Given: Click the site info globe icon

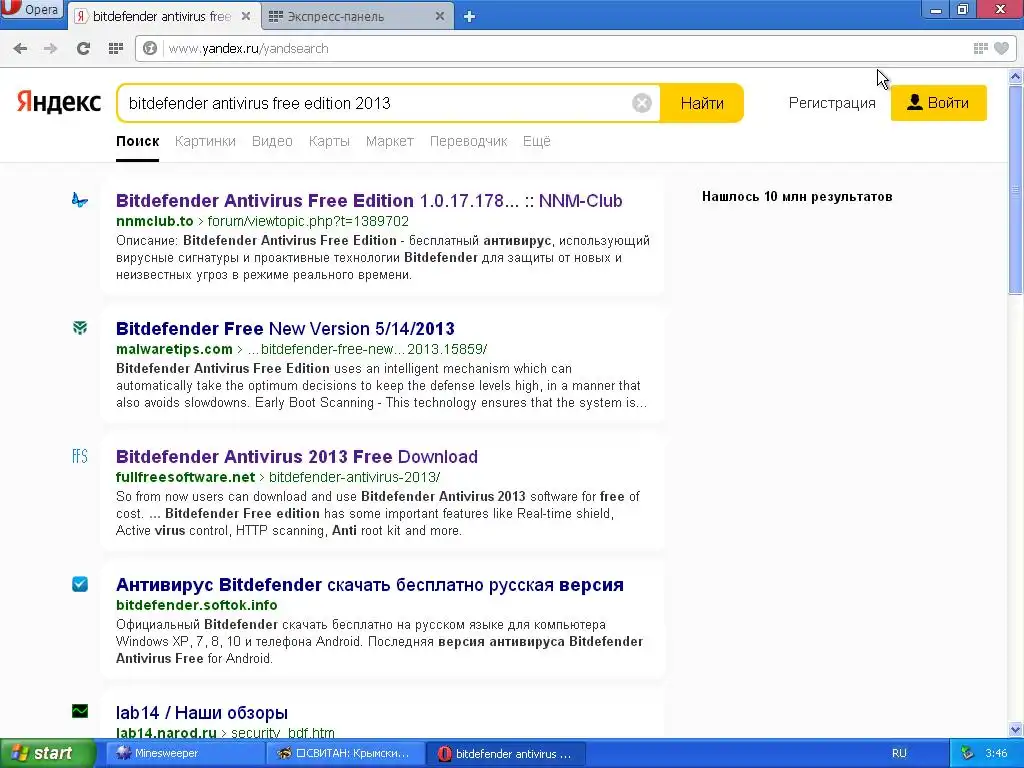Looking at the screenshot, I should (150, 48).
